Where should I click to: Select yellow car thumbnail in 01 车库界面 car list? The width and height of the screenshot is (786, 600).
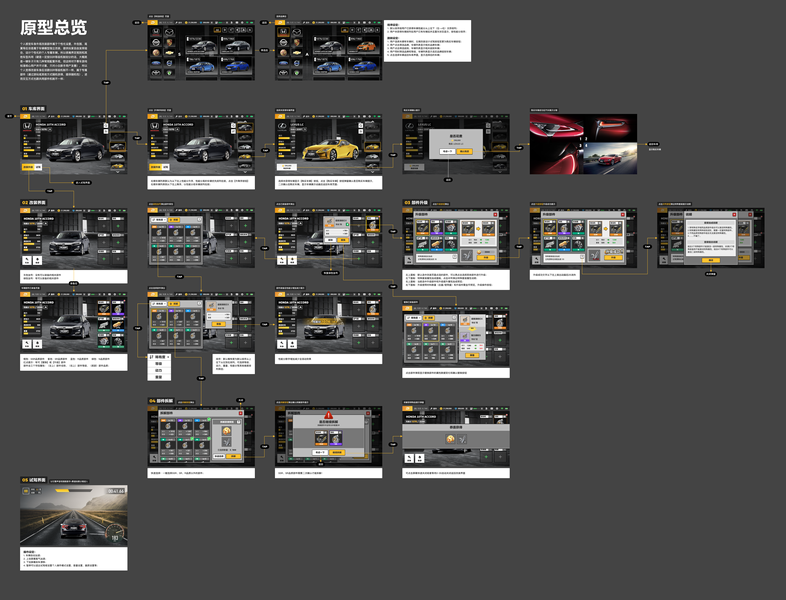118,166
